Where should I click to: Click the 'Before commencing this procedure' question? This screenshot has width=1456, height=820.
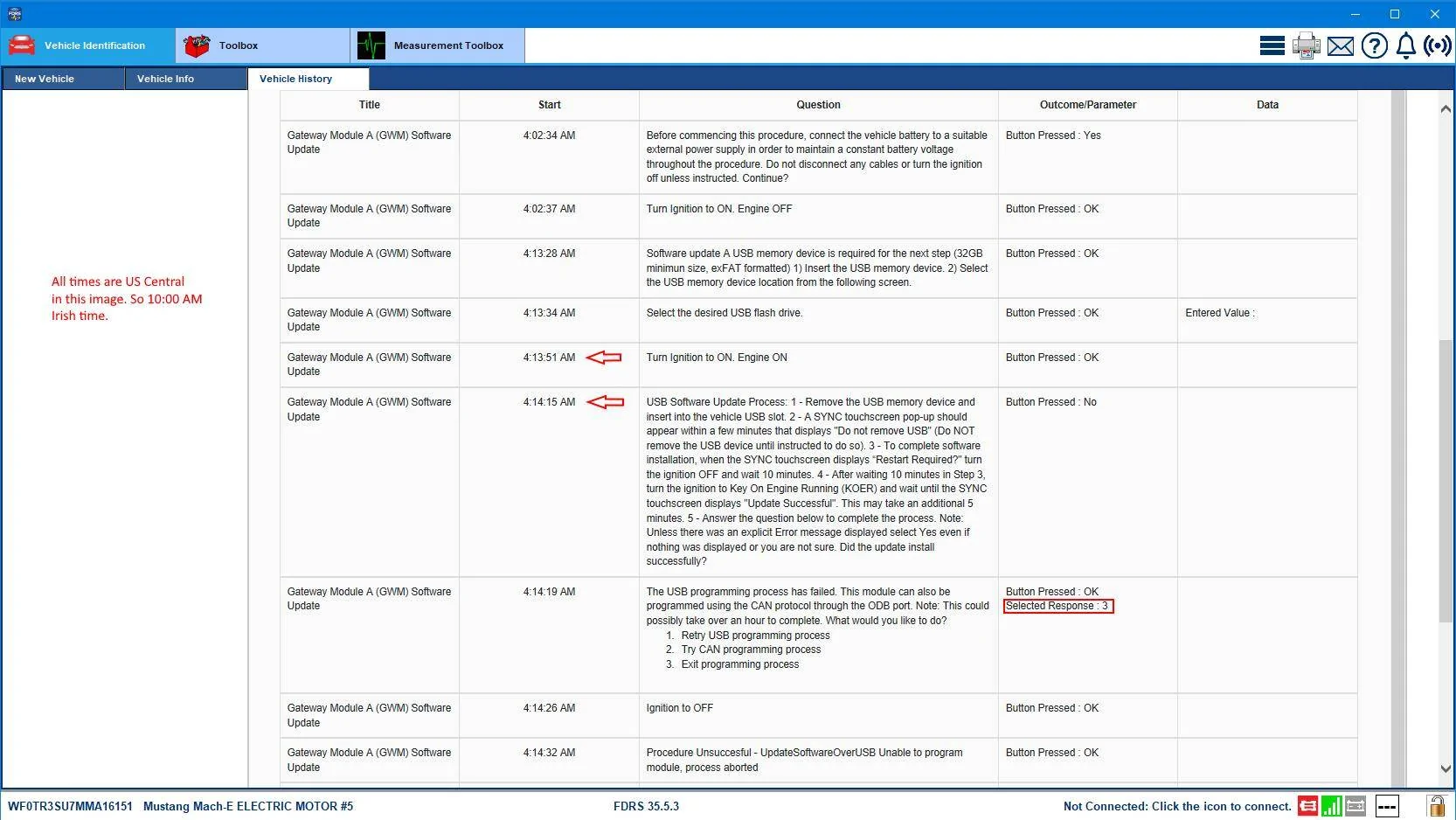click(817, 156)
